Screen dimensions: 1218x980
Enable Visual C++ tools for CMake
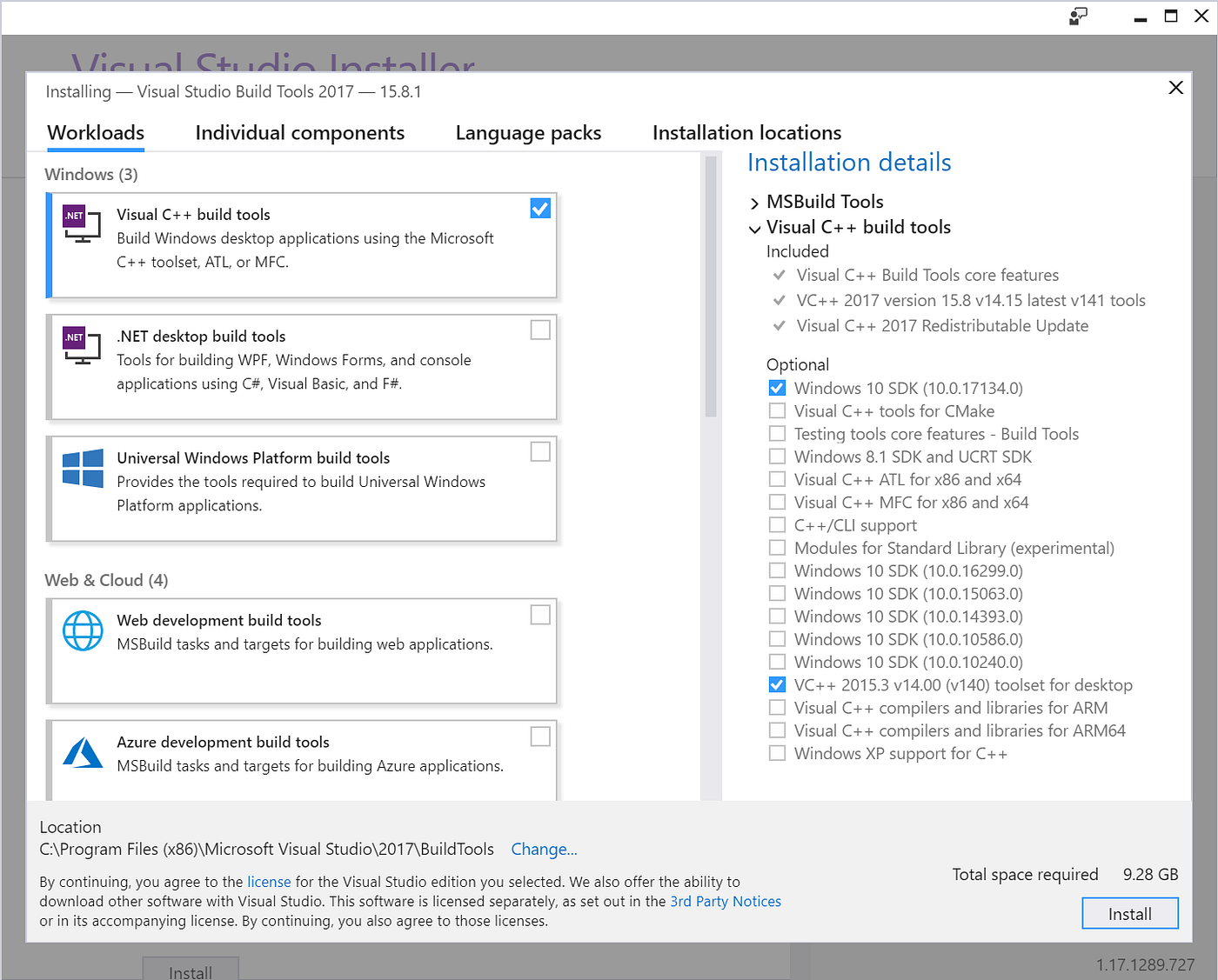point(777,410)
